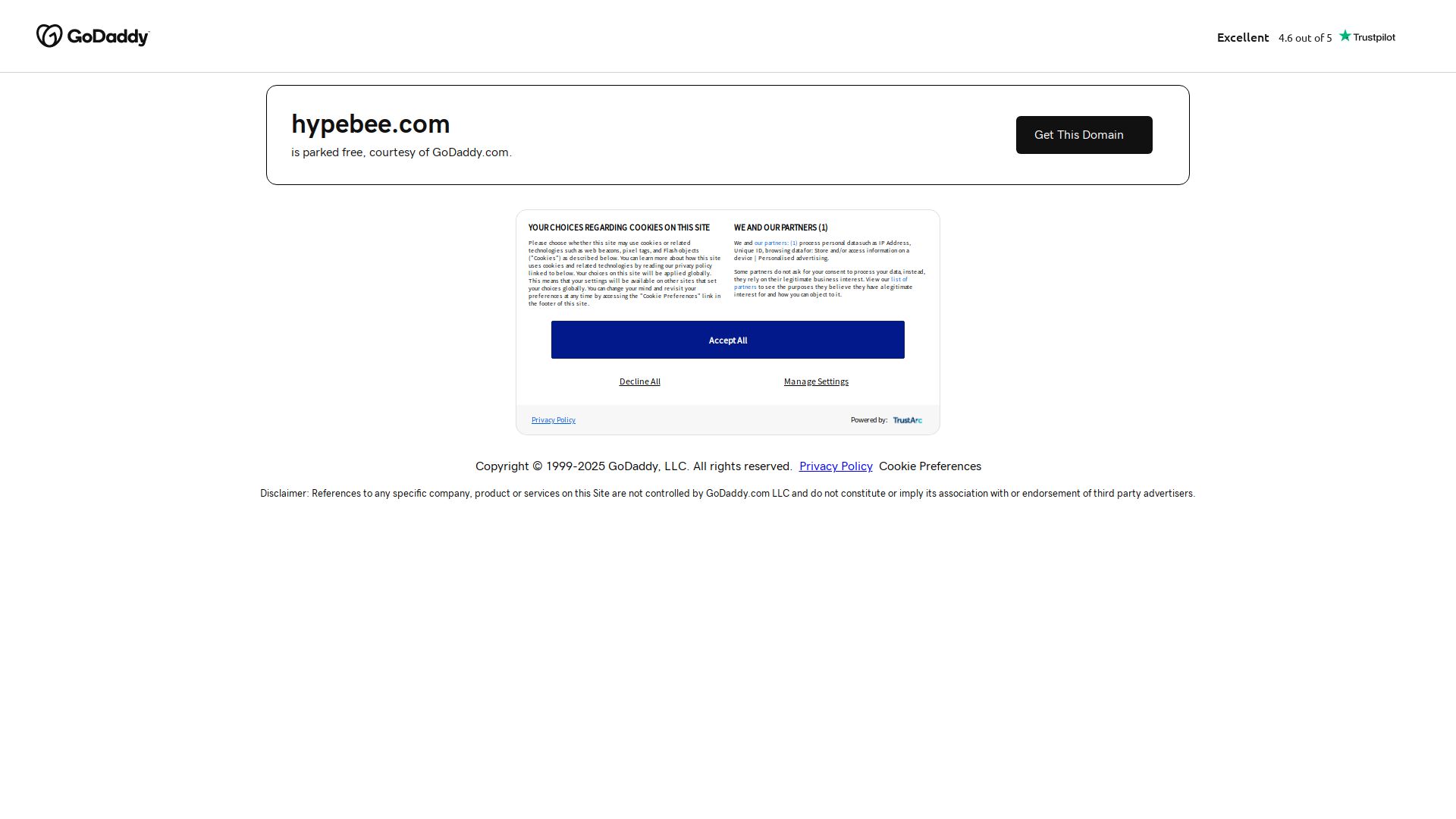Accept all cookies with Accept All

pyautogui.click(x=727, y=340)
